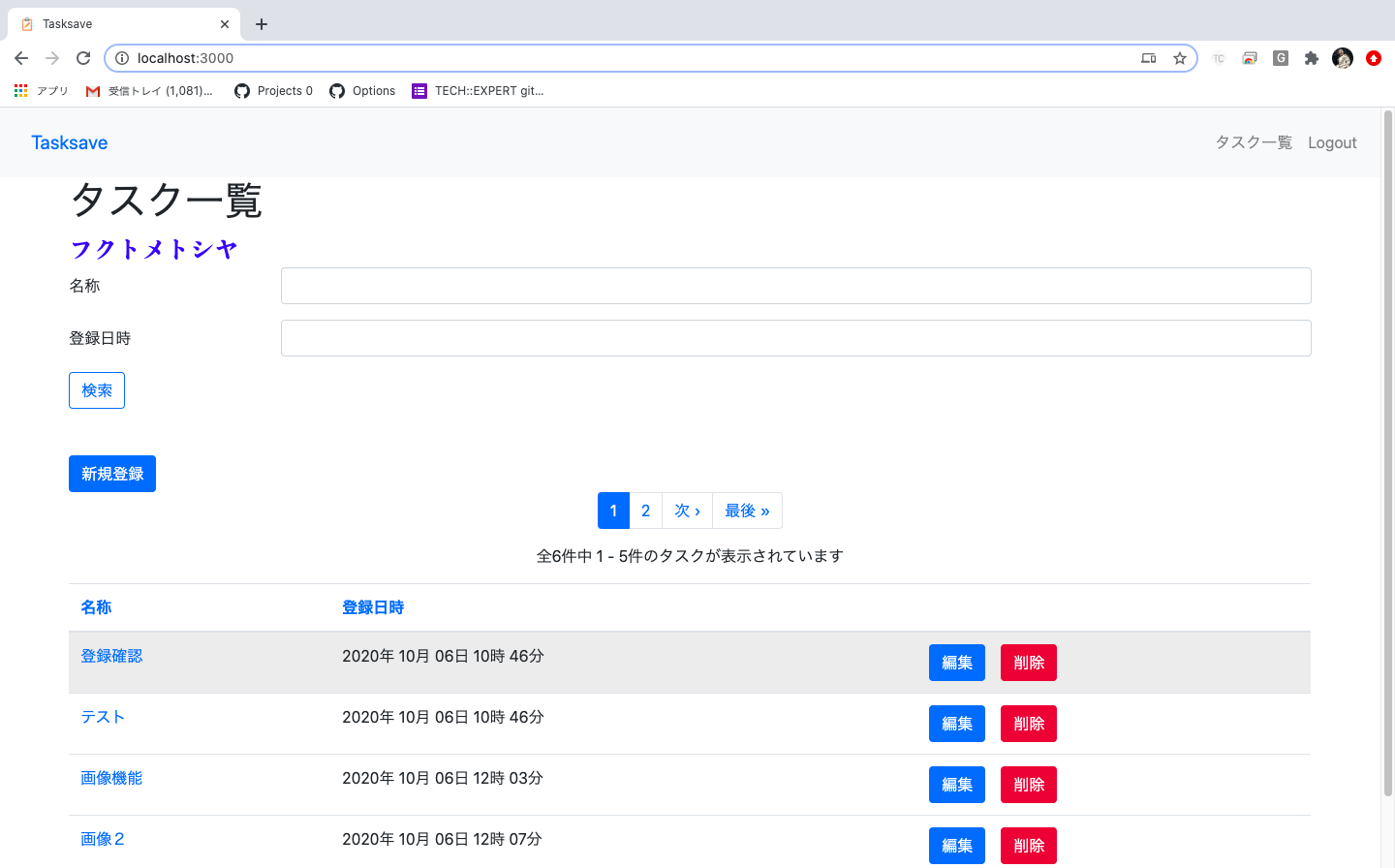
Task: Open the 画像２ task link
Action: pos(103,839)
